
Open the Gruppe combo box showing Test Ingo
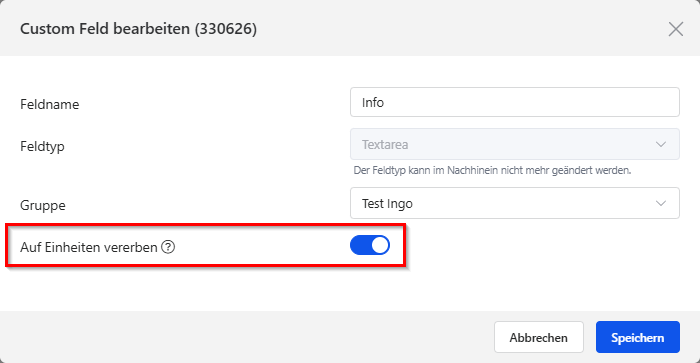tap(515, 203)
